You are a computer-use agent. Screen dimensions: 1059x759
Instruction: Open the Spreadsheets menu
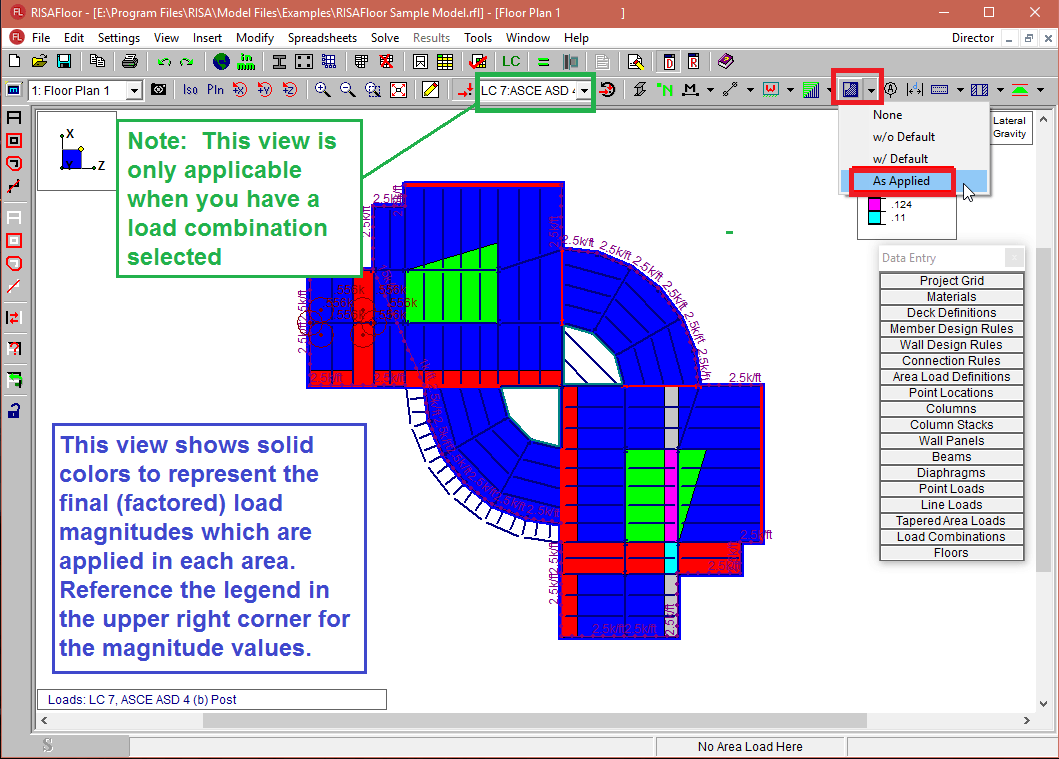coord(322,38)
